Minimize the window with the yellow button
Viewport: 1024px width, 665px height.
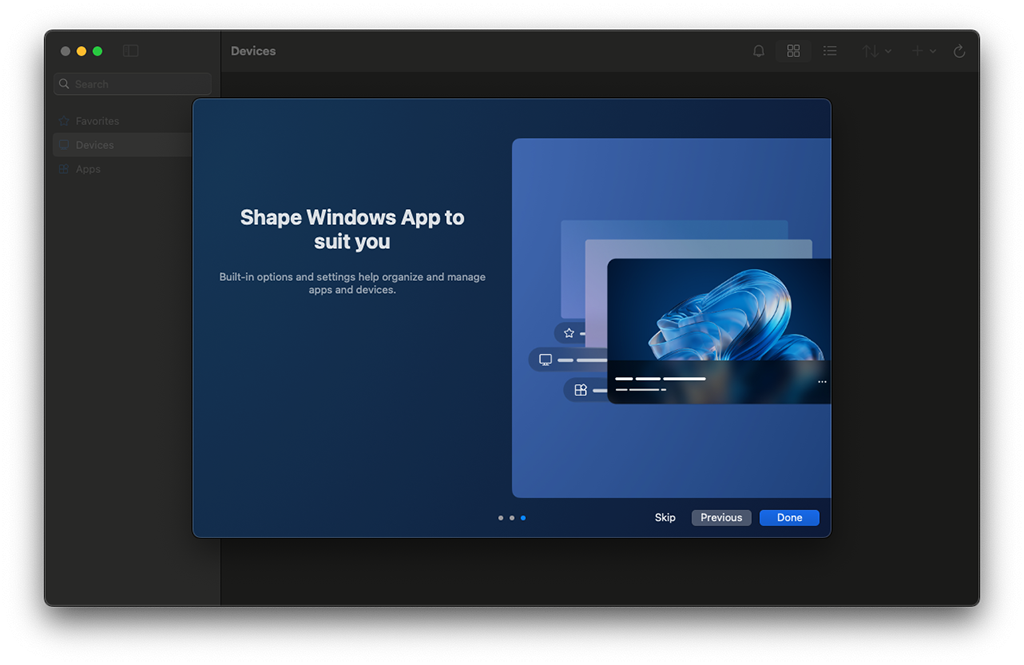(x=82, y=51)
